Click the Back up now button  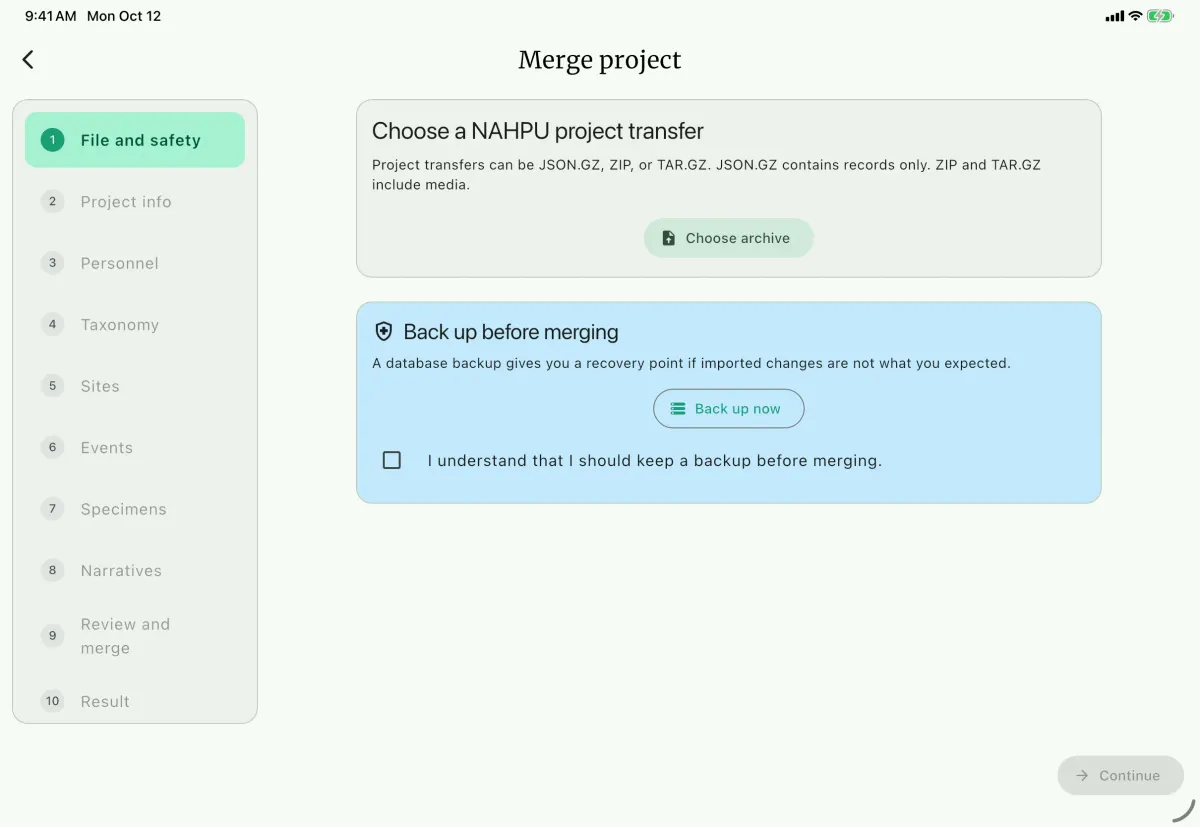728,409
